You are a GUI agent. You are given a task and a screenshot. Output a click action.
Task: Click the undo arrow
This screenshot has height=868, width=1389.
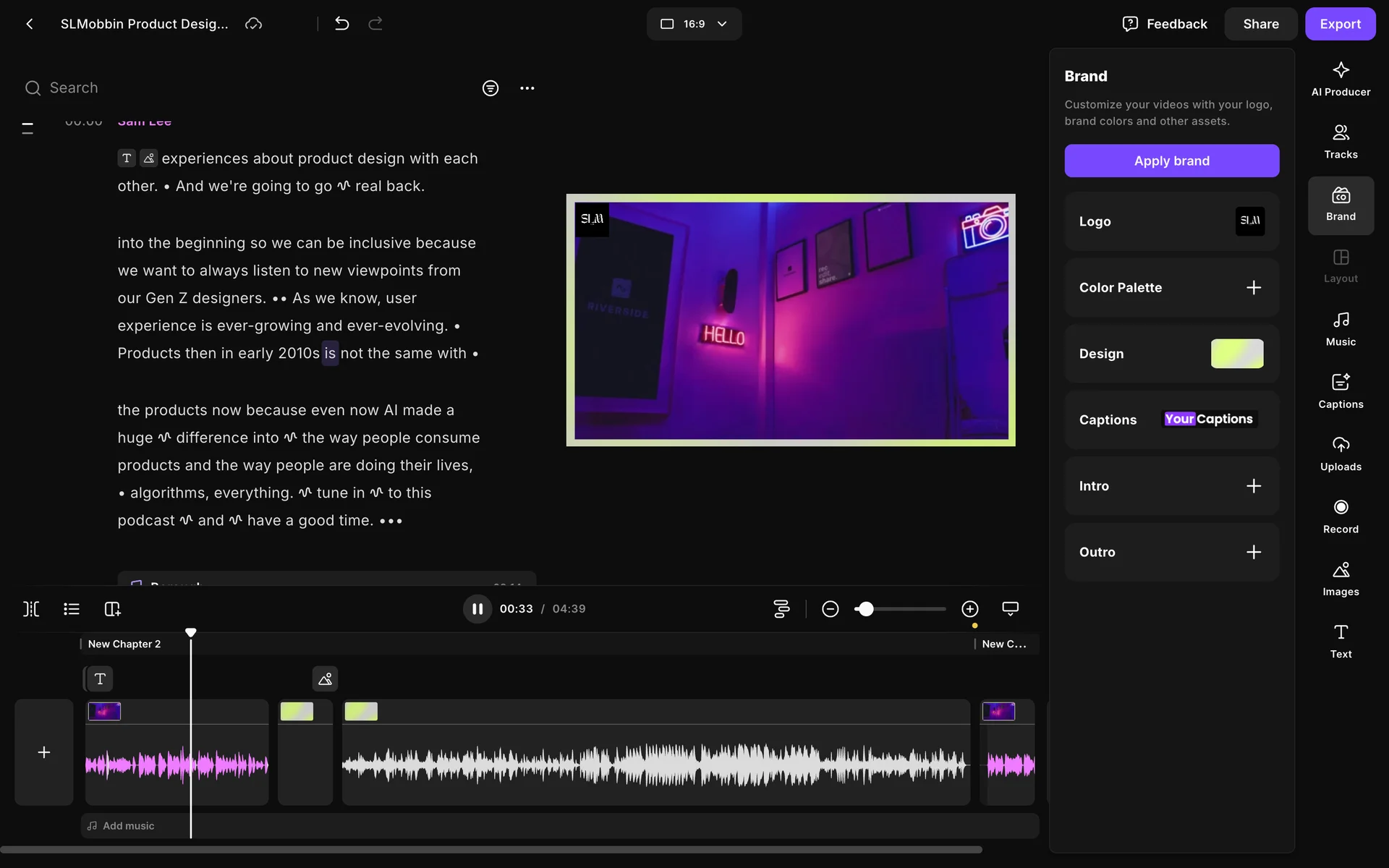pos(342,24)
